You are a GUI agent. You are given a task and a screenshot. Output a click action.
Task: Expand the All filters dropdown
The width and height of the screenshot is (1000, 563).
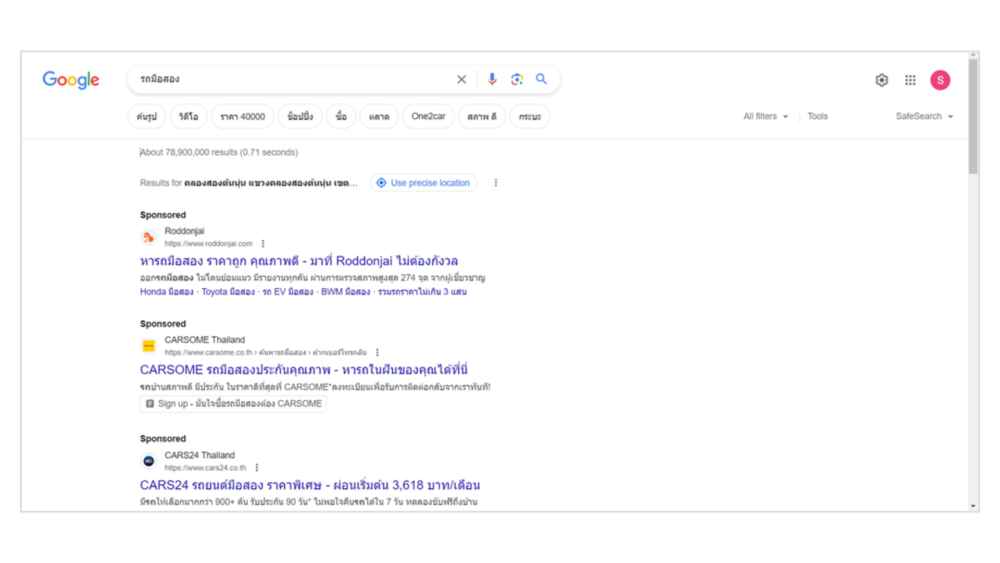pyautogui.click(x=765, y=117)
